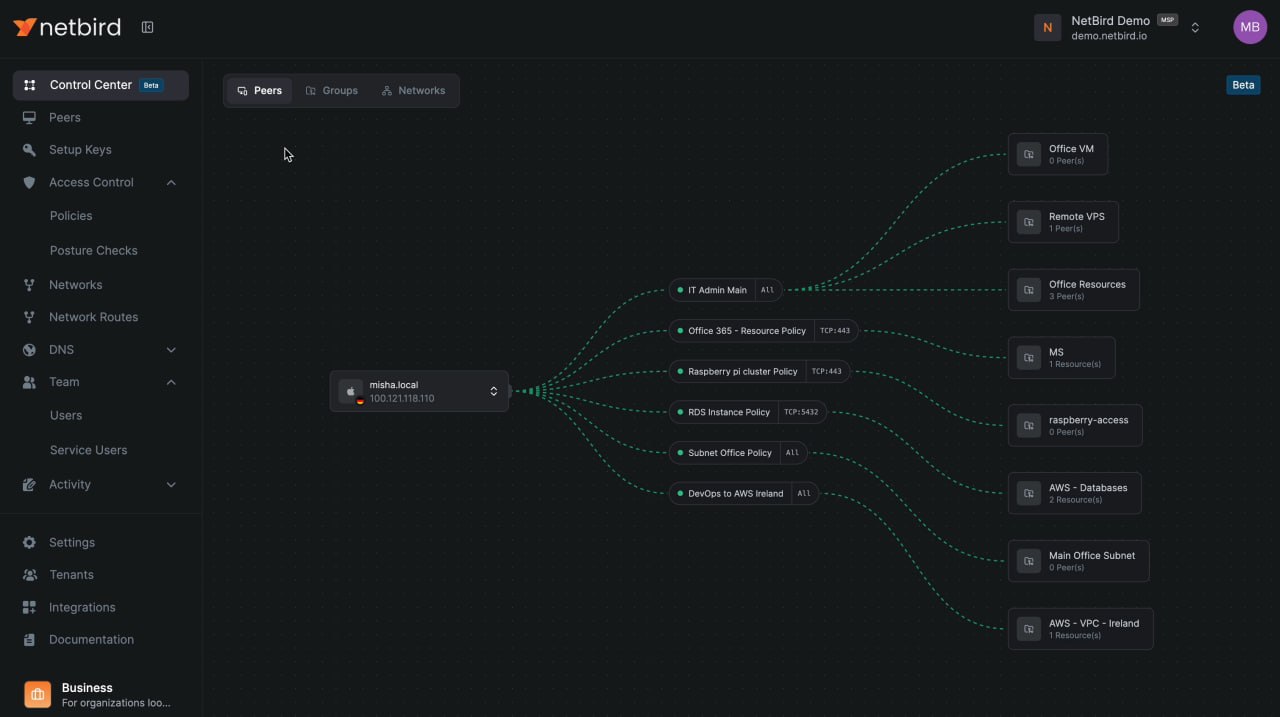Screen dimensions: 1280x717
Task: Click the Tenants icon in the sidebar
Action: coord(29,575)
